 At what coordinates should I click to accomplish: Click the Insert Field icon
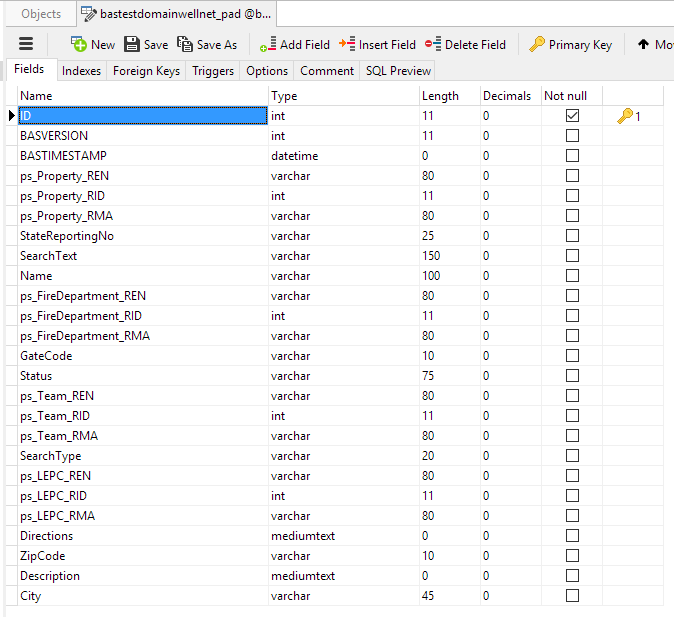point(347,44)
